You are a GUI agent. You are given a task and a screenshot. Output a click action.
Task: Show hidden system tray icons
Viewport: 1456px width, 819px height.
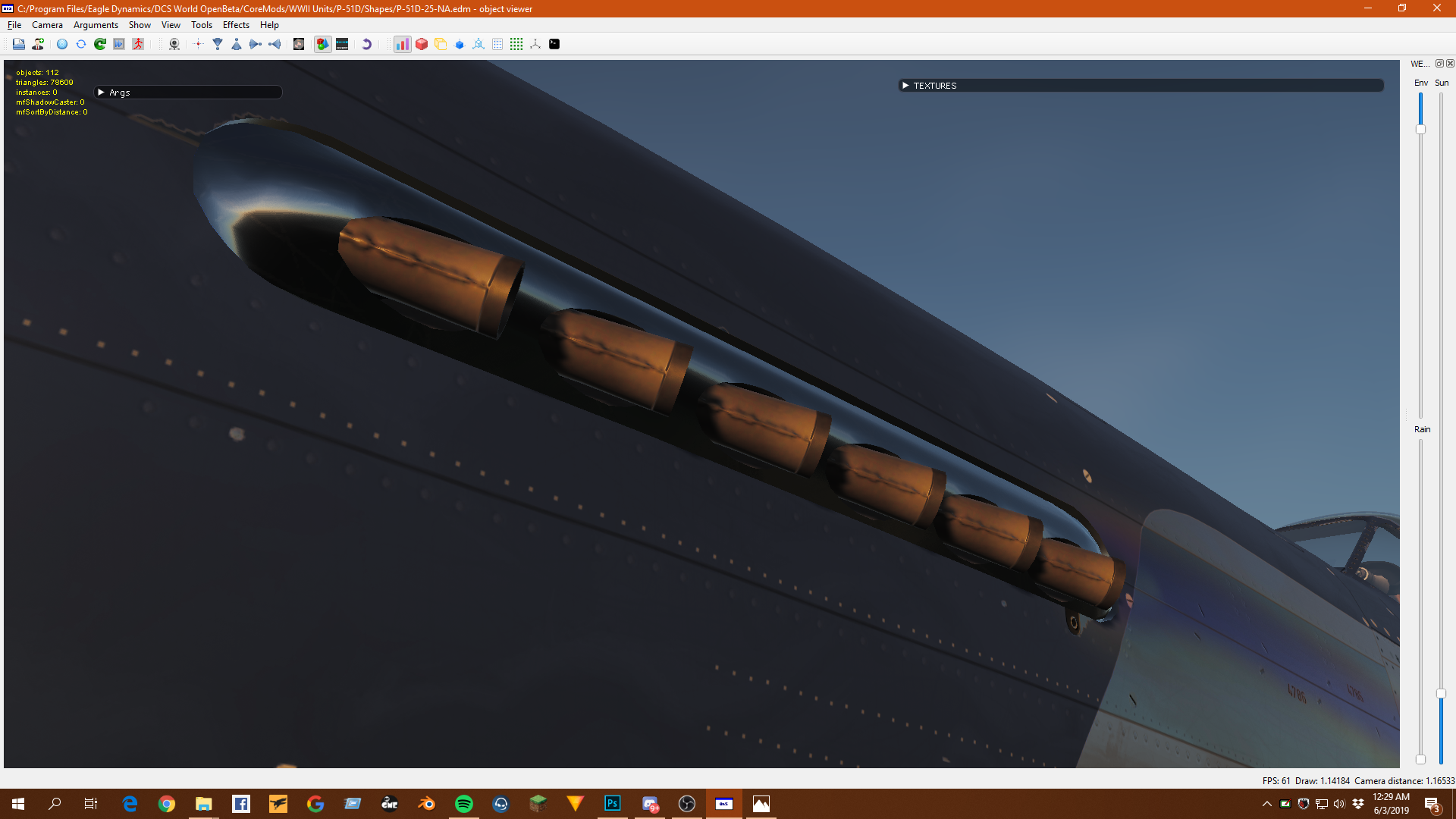point(1266,804)
